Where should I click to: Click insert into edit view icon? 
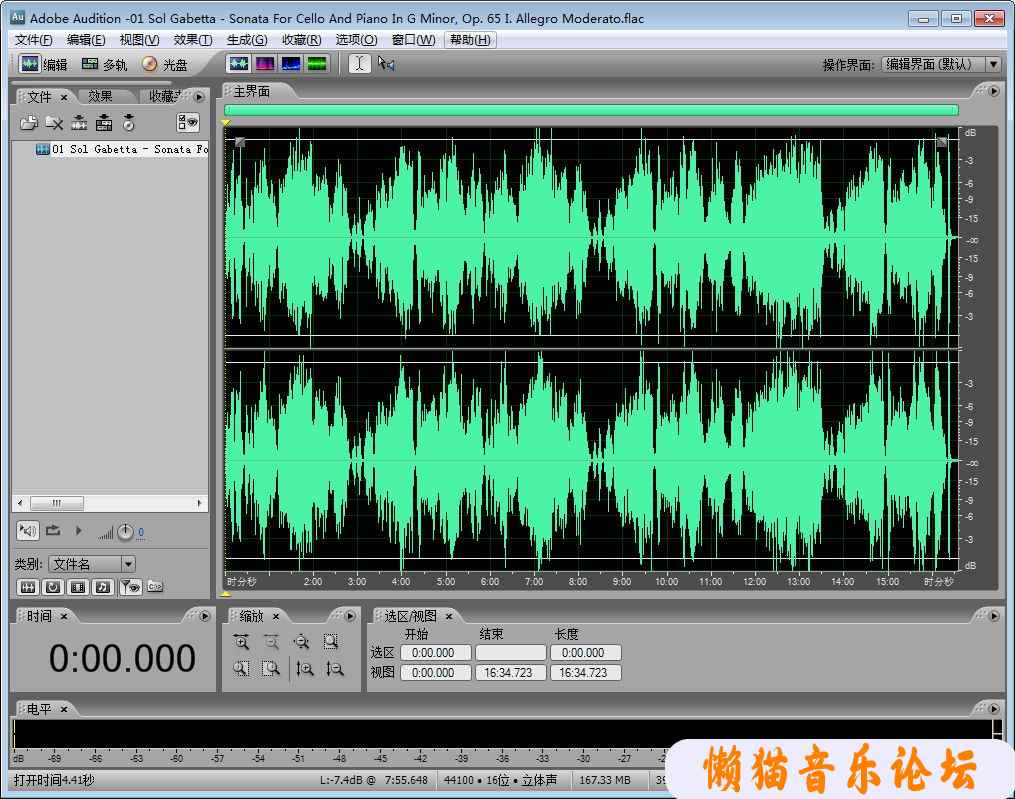pyautogui.click(x=79, y=122)
